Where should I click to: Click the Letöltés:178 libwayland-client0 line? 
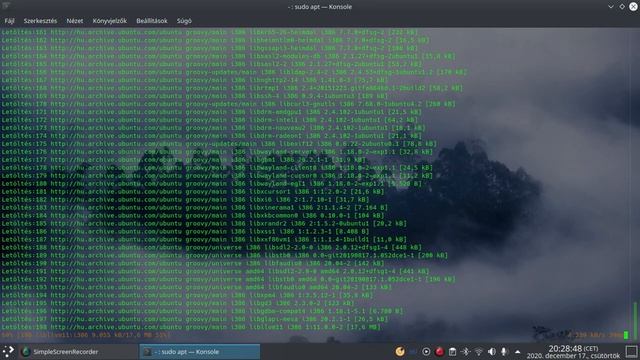pos(217,168)
